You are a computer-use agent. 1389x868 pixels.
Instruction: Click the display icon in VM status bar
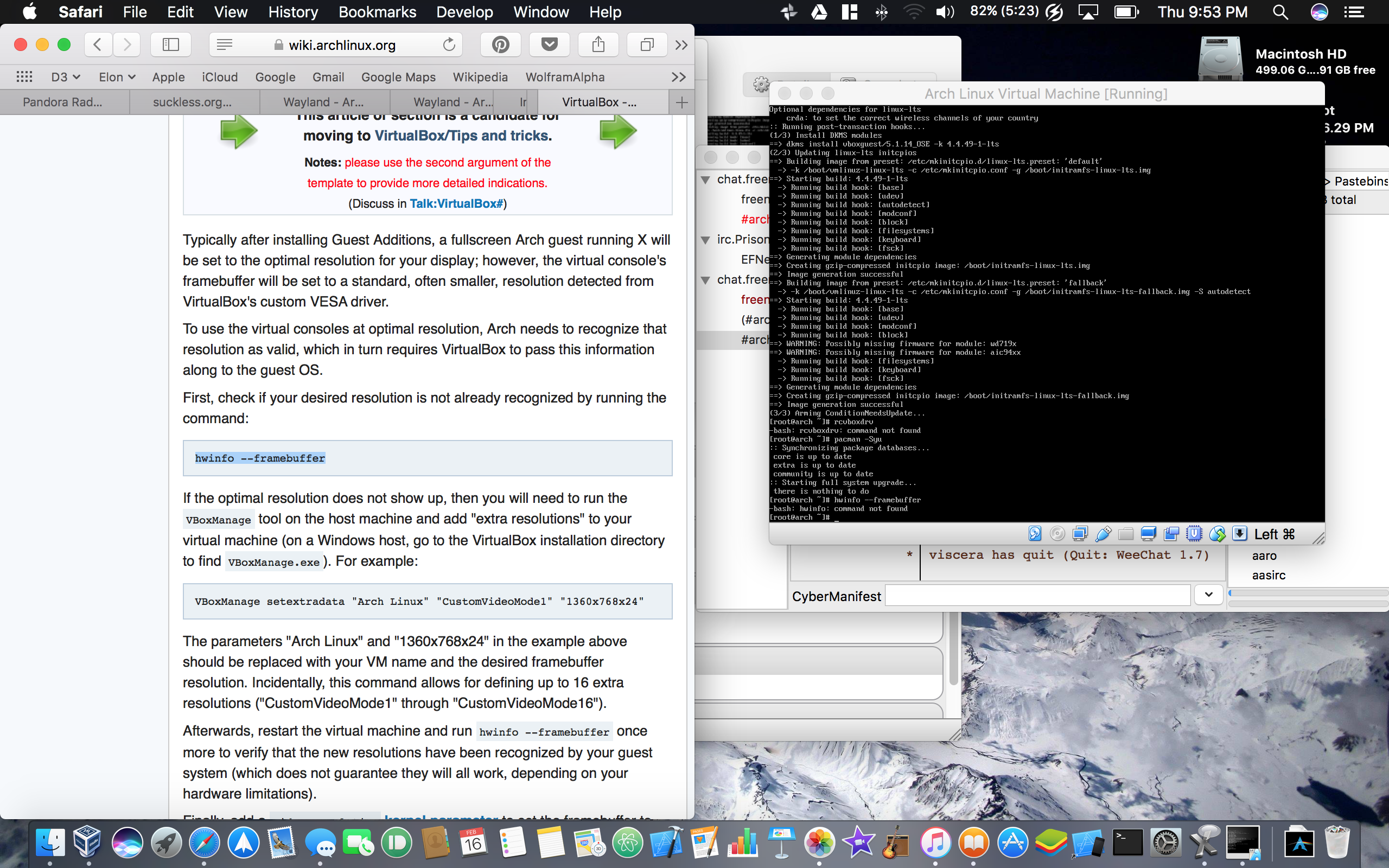pos(1149,534)
